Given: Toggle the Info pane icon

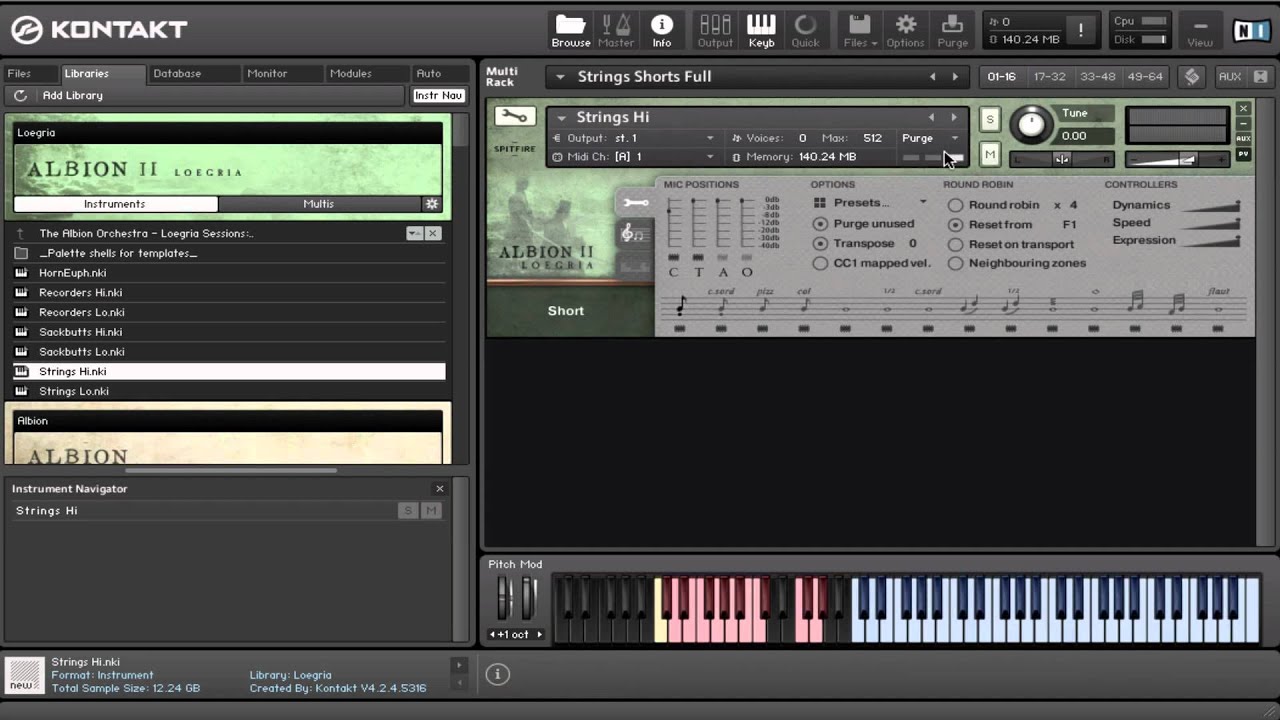Looking at the screenshot, I should (662, 30).
